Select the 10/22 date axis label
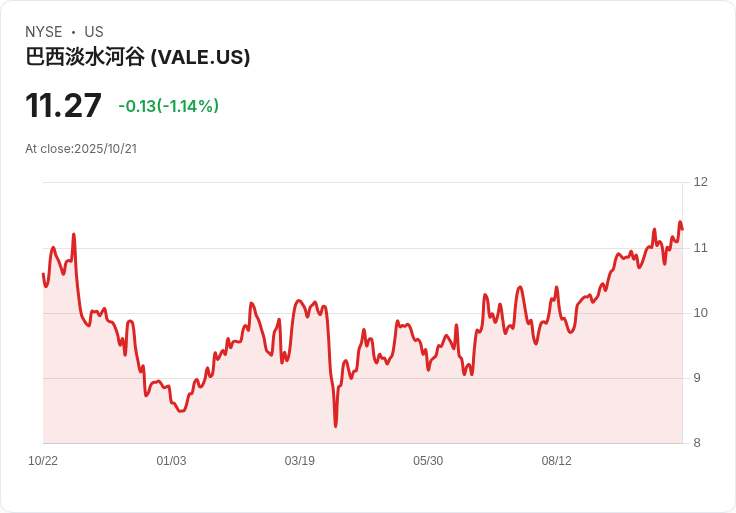736x513 pixels. (43, 461)
